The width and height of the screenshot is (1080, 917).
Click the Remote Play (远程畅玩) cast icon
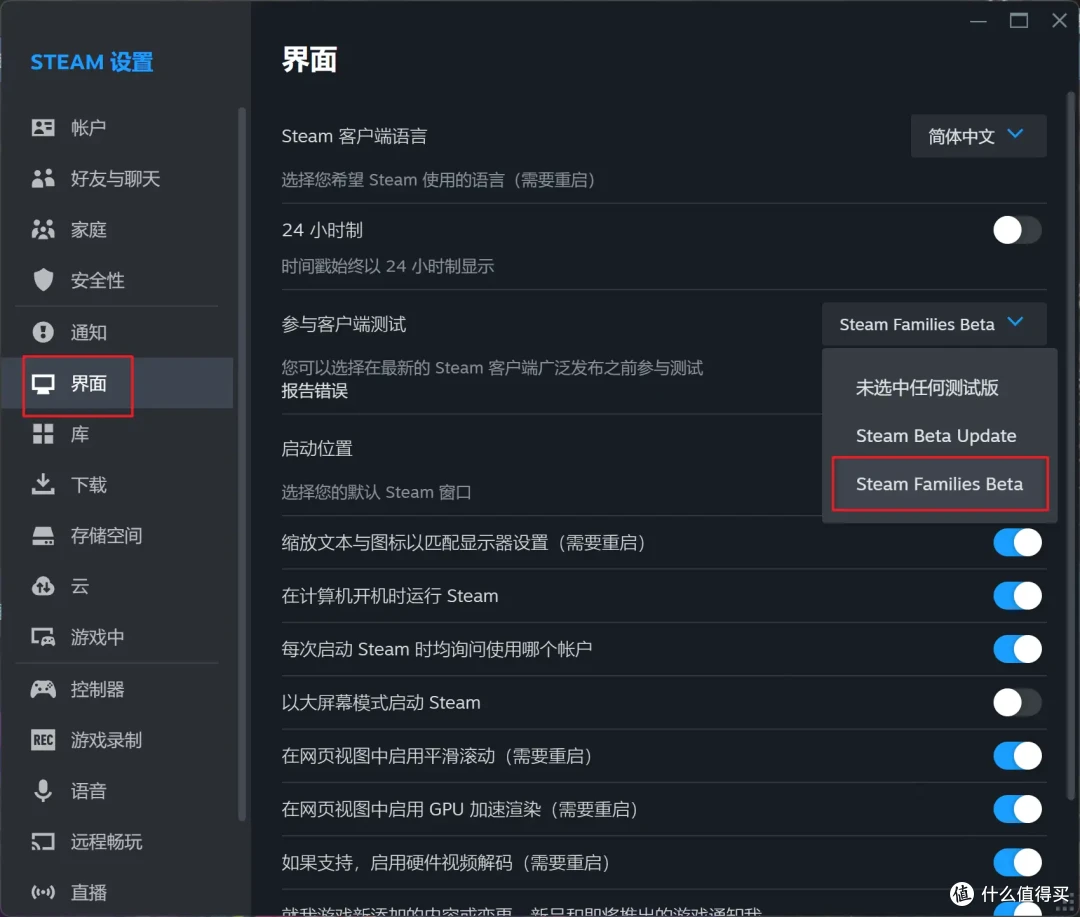pyautogui.click(x=43, y=842)
